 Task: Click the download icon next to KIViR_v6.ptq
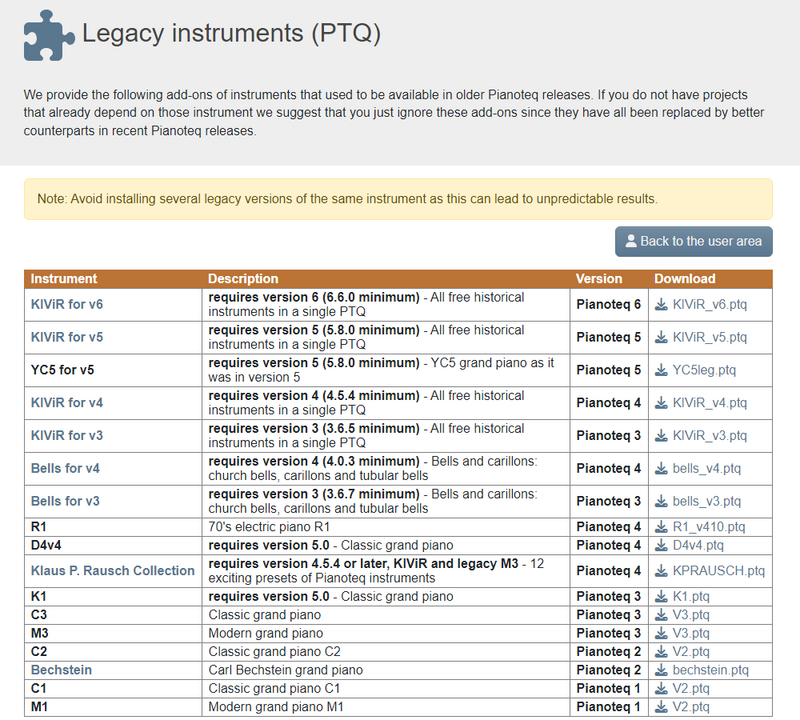[x=661, y=305]
